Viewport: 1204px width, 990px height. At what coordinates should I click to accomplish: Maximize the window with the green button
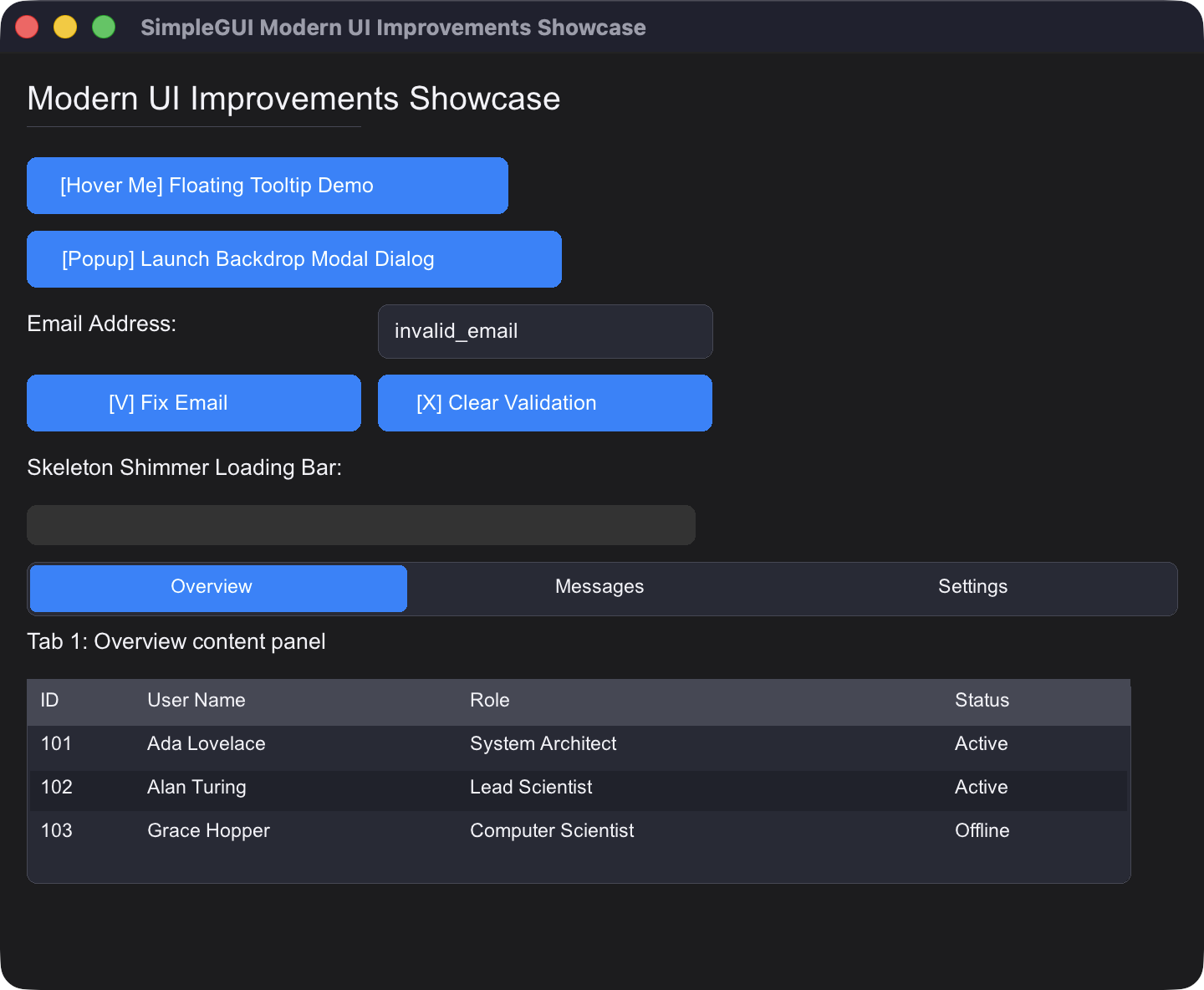coord(104,27)
